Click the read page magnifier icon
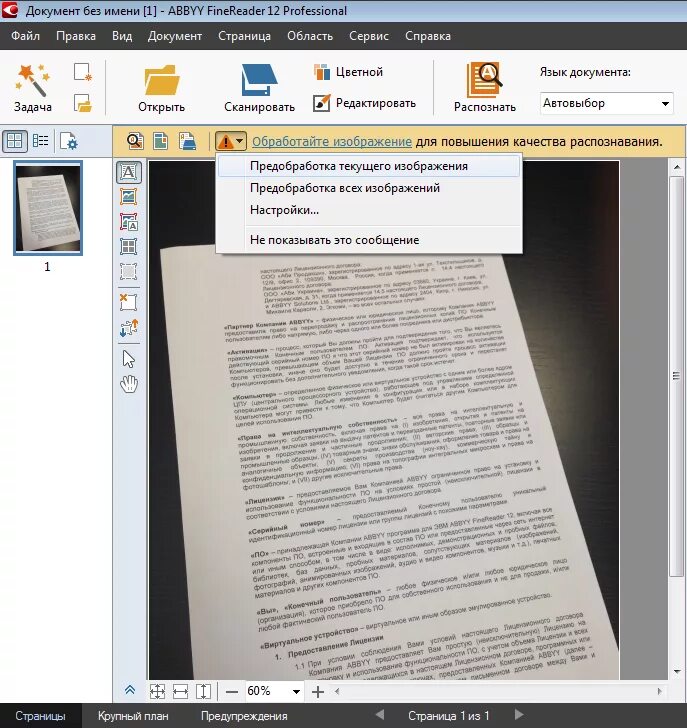The height and width of the screenshot is (728, 687). (135, 141)
